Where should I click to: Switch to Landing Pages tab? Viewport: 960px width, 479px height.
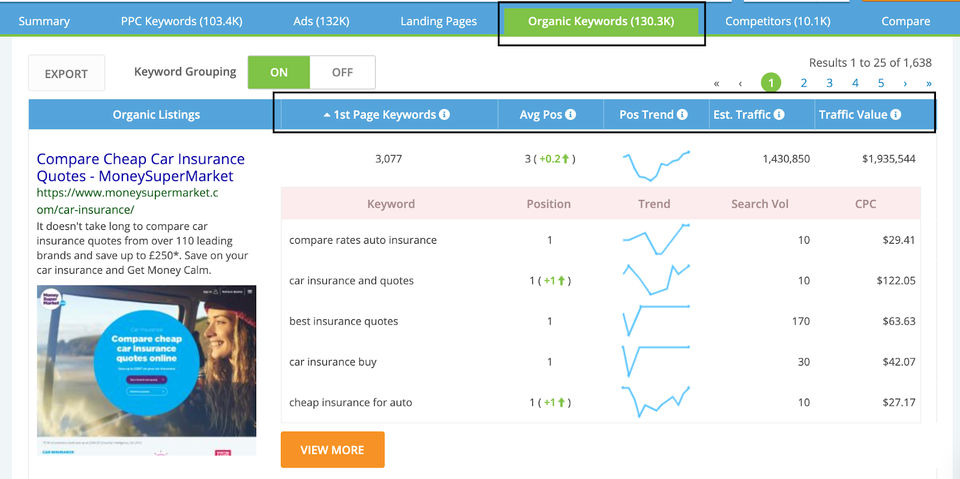(438, 21)
